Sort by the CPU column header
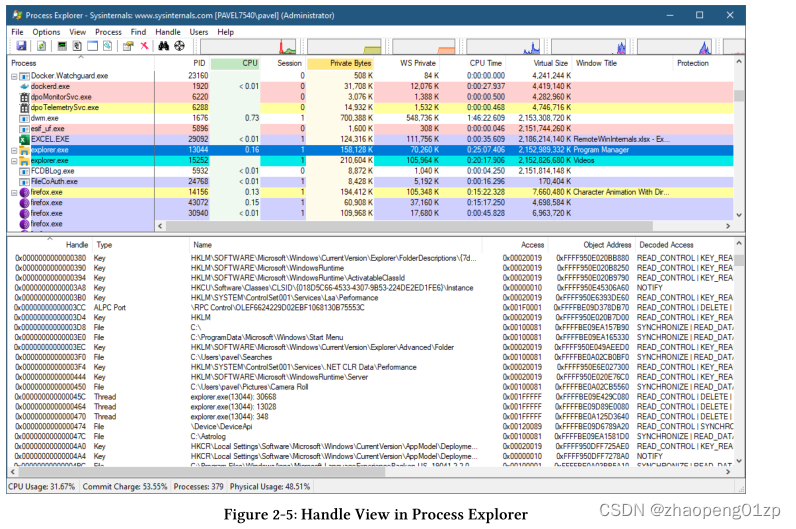 [x=235, y=63]
